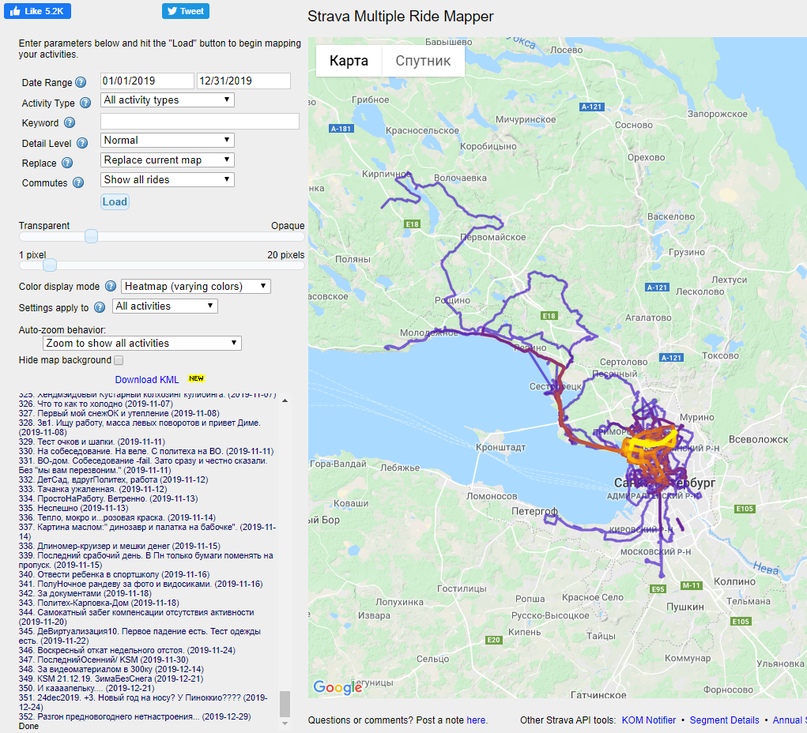Image resolution: width=807 pixels, height=733 pixels.
Task: Open the KOM Notifier link
Action: 647,720
